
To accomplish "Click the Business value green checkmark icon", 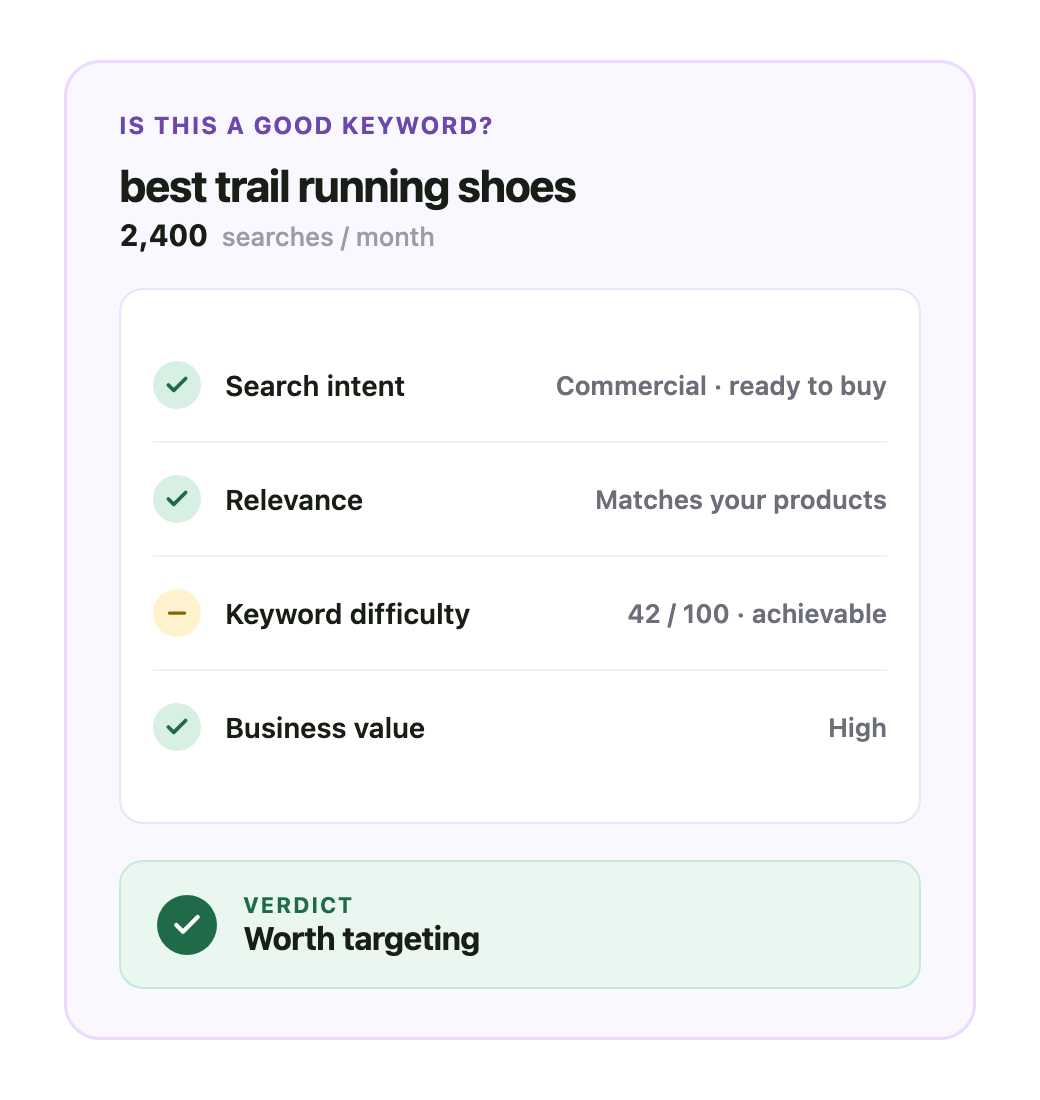I will coord(177,727).
